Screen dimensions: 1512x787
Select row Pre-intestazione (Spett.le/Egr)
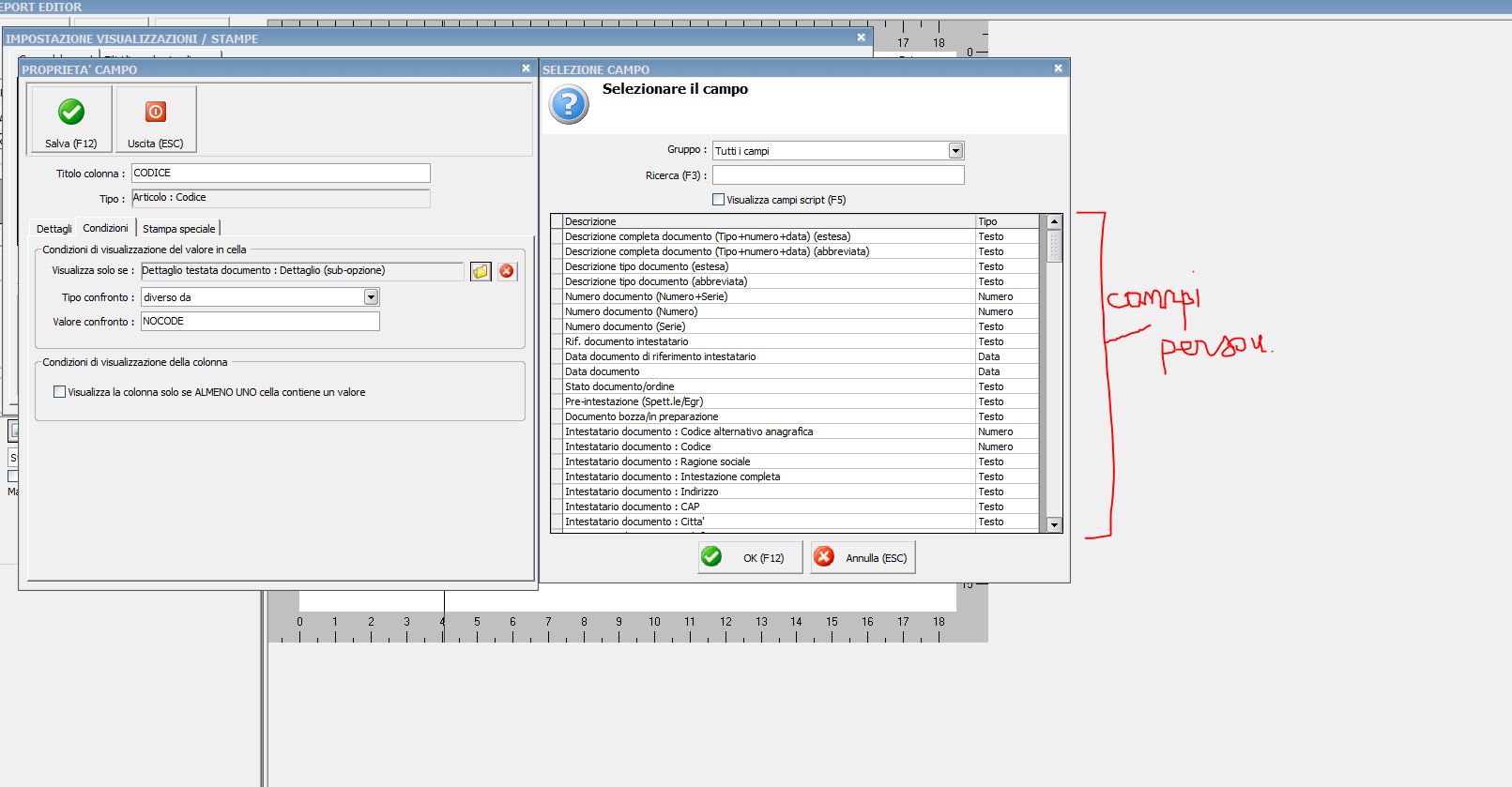point(796,401)
